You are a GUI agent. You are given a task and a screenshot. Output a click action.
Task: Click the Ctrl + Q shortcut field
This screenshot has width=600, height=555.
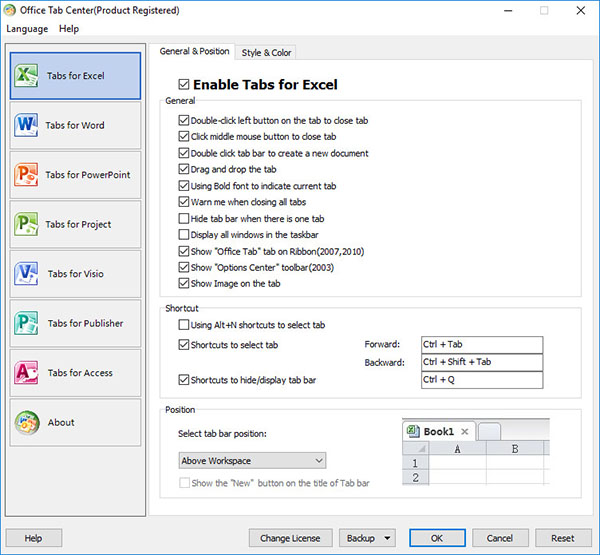[482, 380]
